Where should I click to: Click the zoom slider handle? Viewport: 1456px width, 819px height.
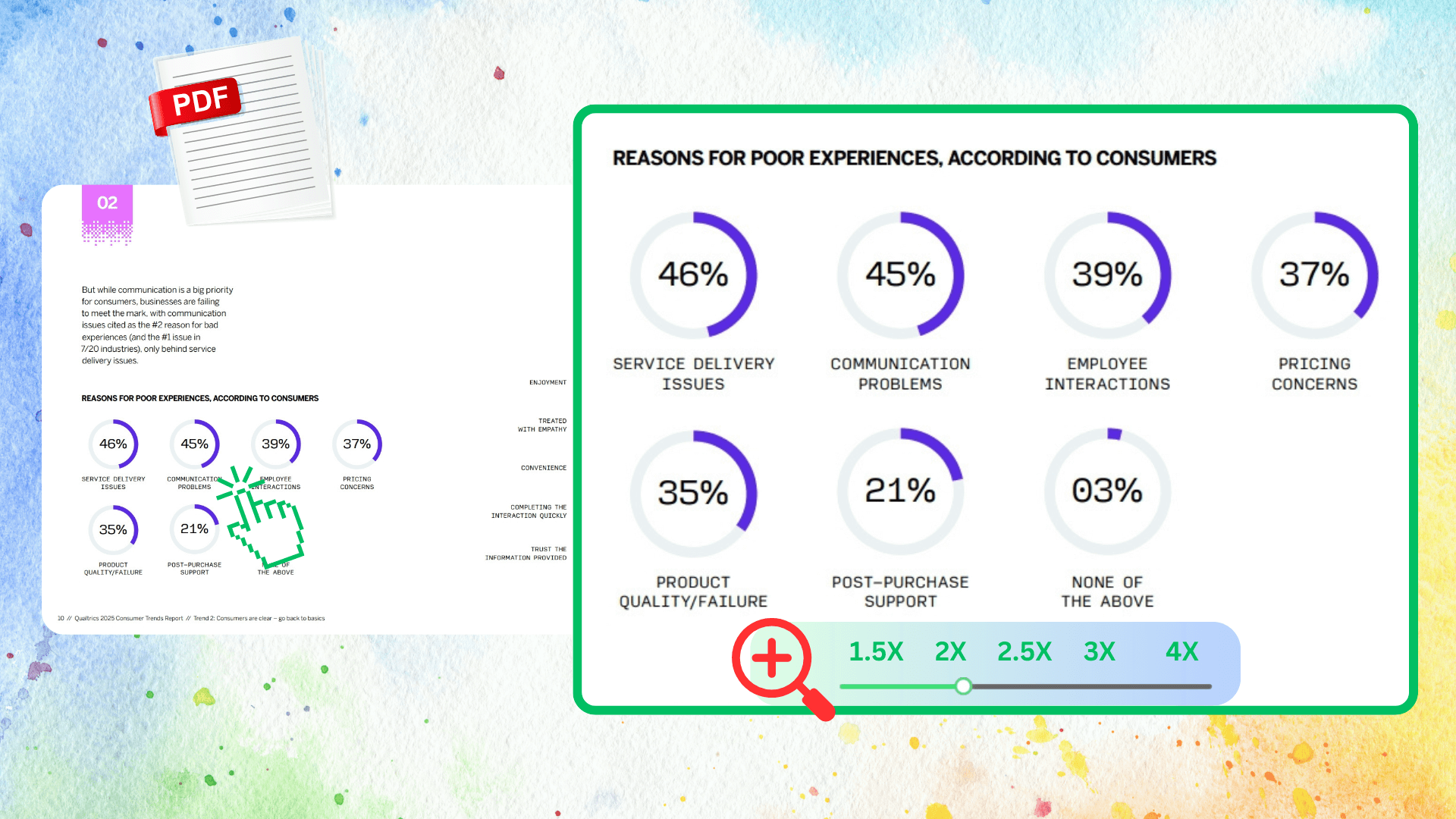click(x=963, y=686)
